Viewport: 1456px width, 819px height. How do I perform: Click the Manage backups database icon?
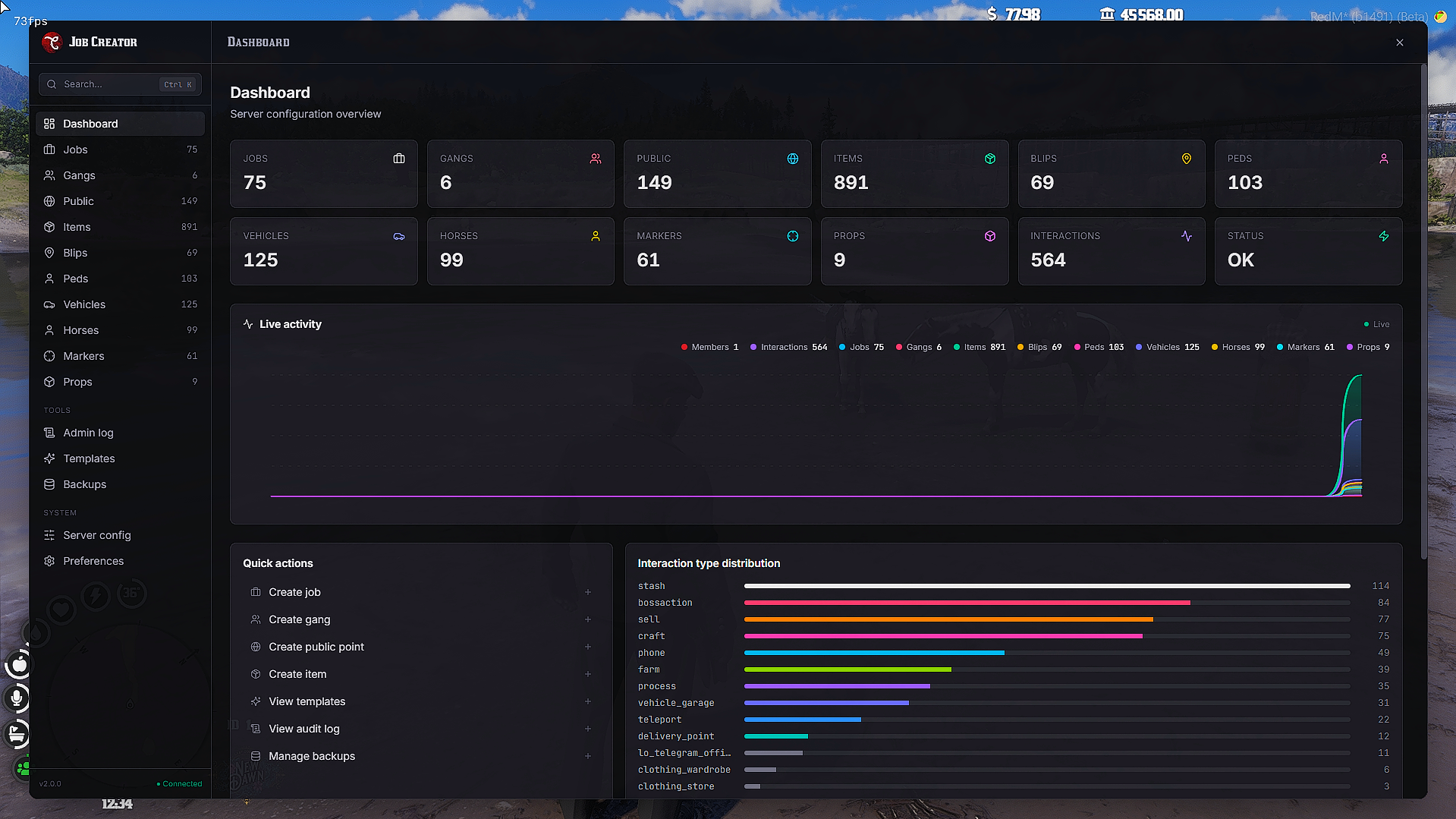pyautogui.click(x=256, y=756)
